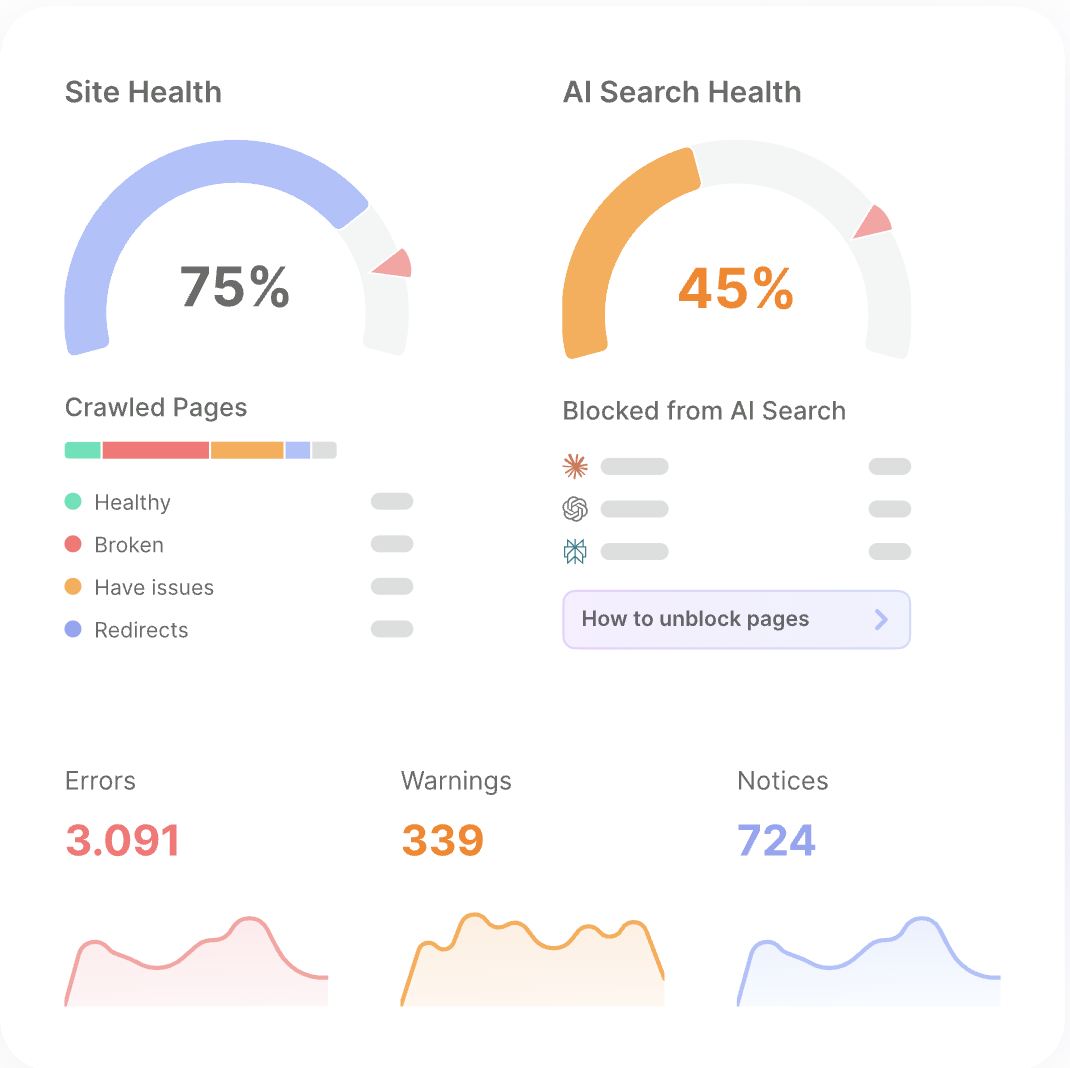Select the blue Redirects legend dot
Screen dimensions: 1070x1068
click(x=73, y=629)
